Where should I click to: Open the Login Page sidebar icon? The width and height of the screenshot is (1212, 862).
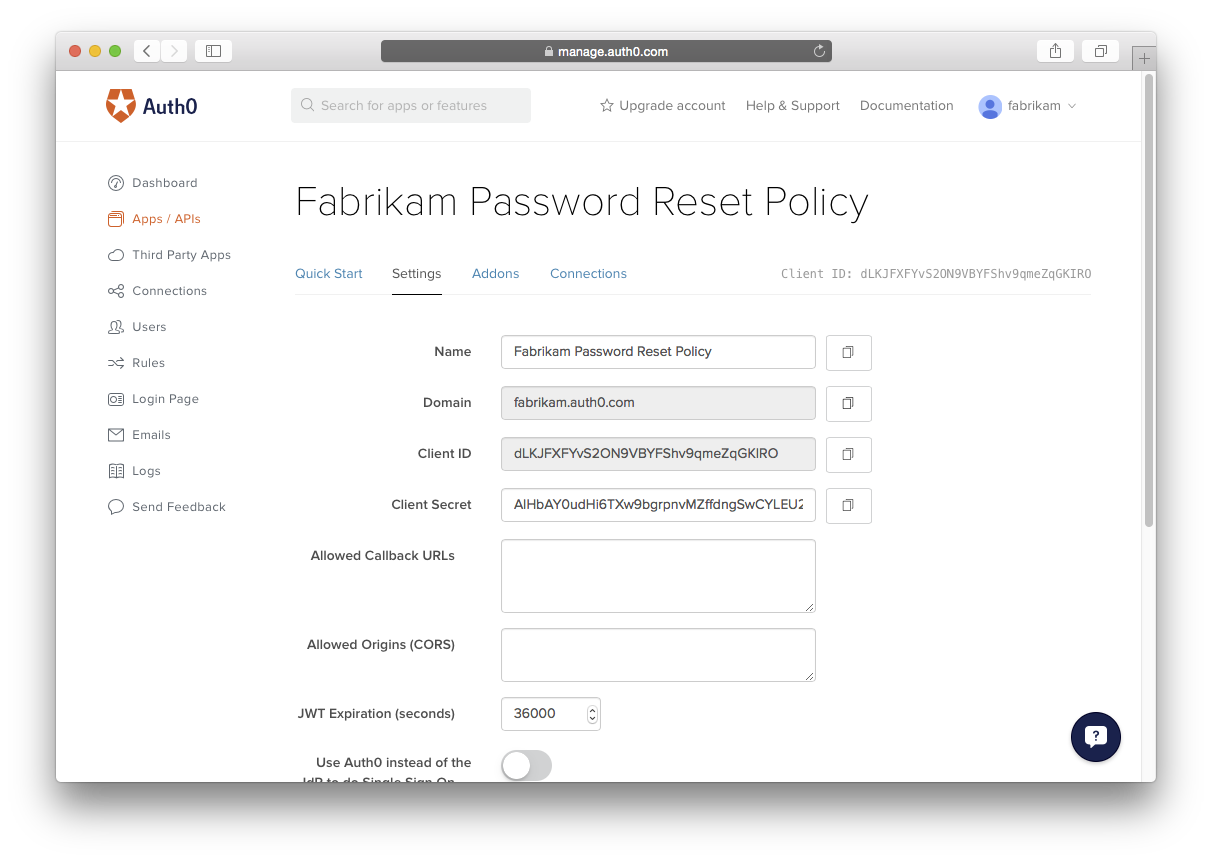click(116, 399)
